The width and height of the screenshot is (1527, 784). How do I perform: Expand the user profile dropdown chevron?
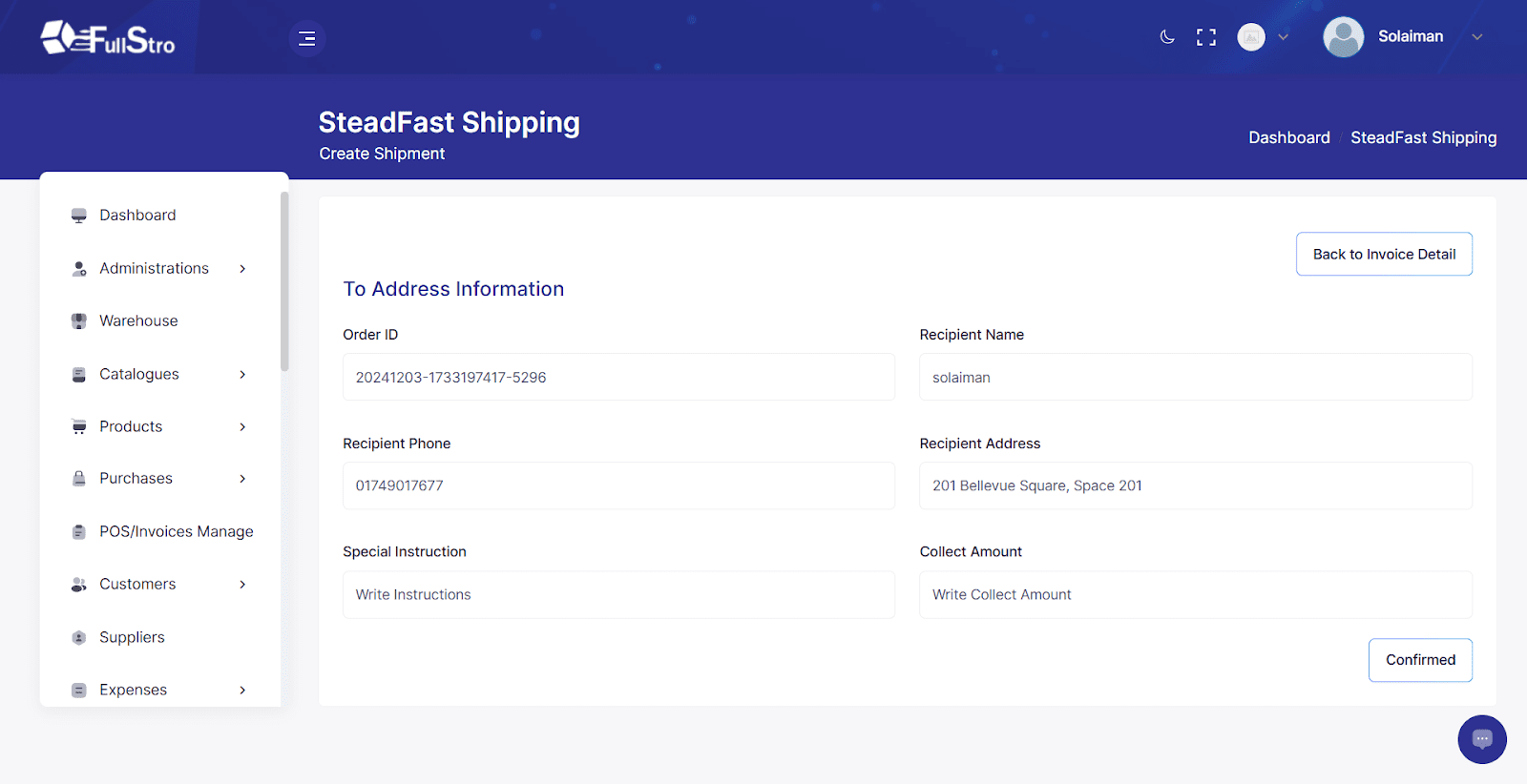point(1477,37)
